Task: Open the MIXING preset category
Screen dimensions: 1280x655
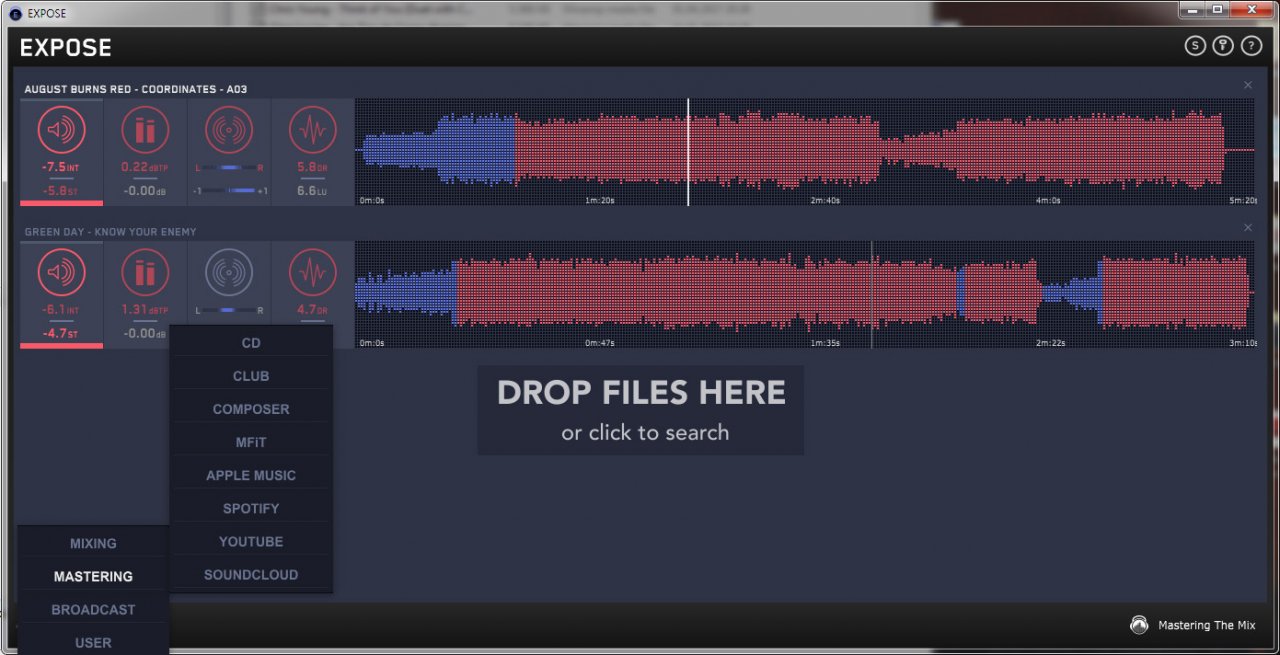Action: coord(93,544)
